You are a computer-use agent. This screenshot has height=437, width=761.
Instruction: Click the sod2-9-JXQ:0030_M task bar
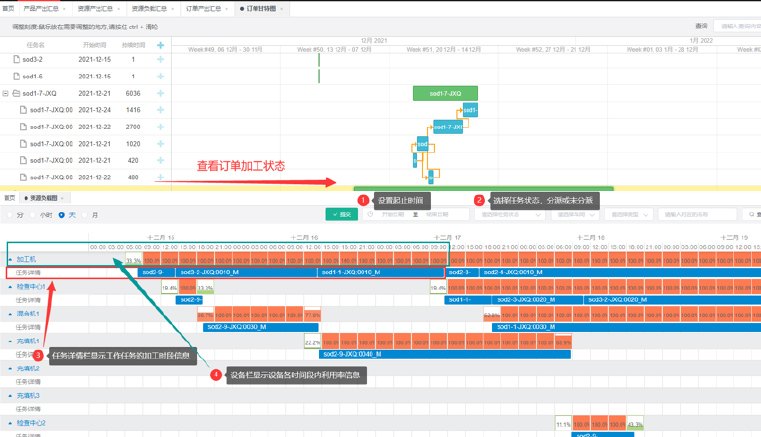coord(261,327)
